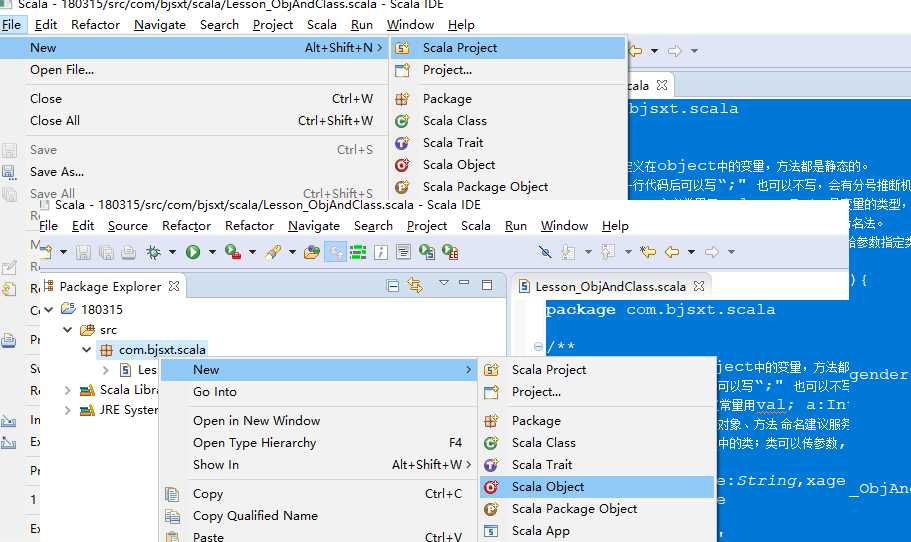Close the Lesson_ObjAndClass.scala editor tab
This screenshot has width=911, height=542.
(699, 286)
